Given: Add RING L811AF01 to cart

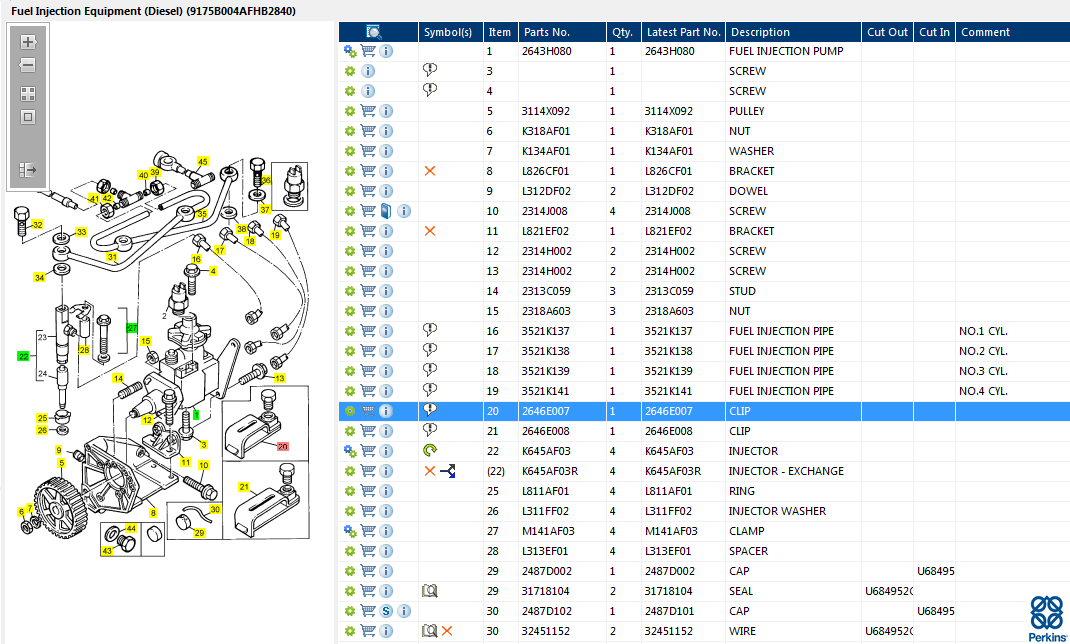Looking at the screenshot, I should pyautogui.click(x=368, y=491).
